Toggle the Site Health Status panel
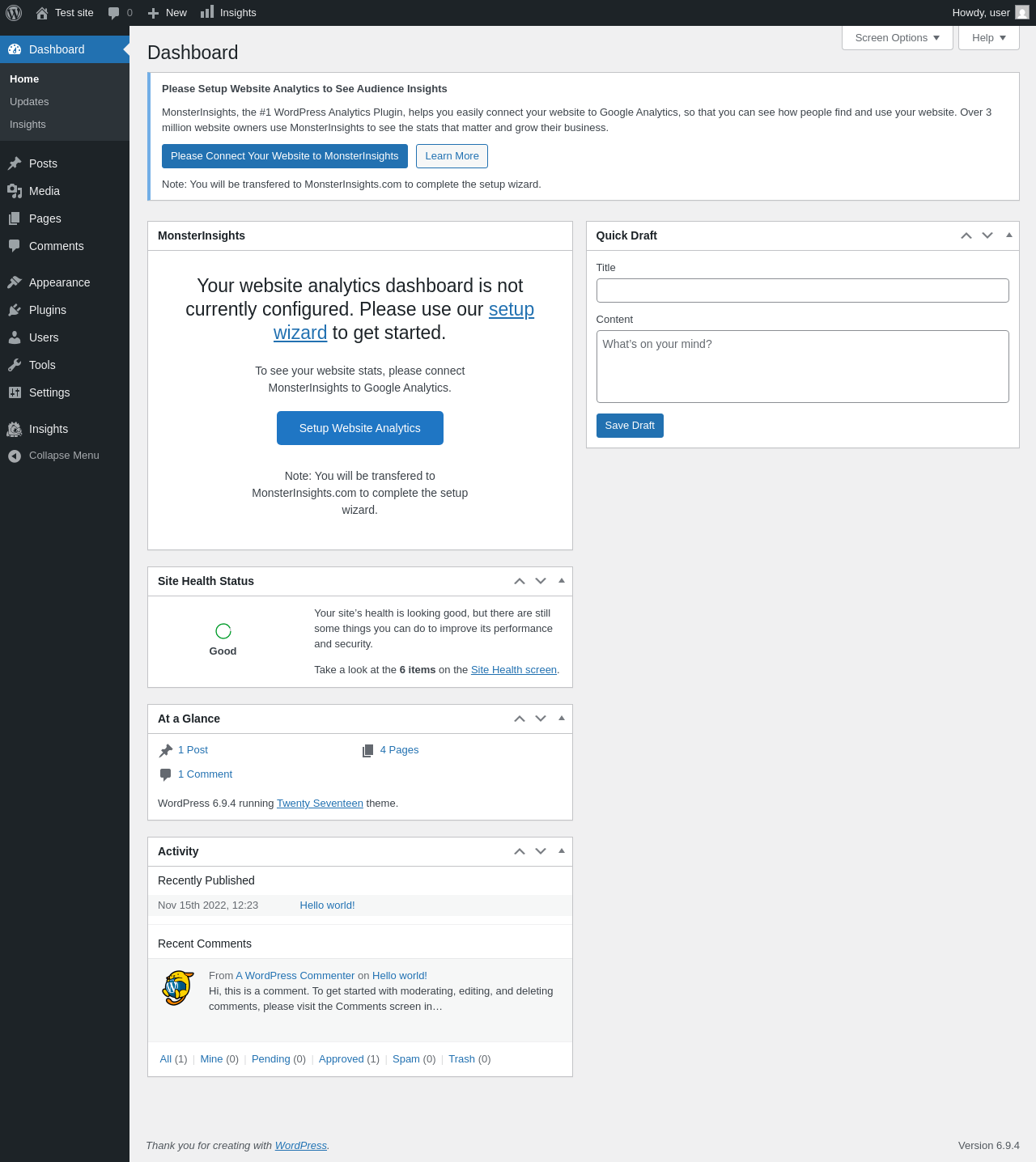 pos(562,581)
